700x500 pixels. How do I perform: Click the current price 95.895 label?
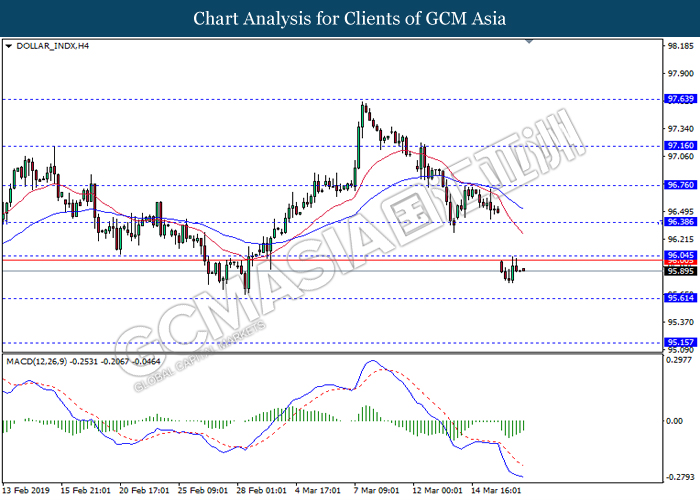click(680, 271)
